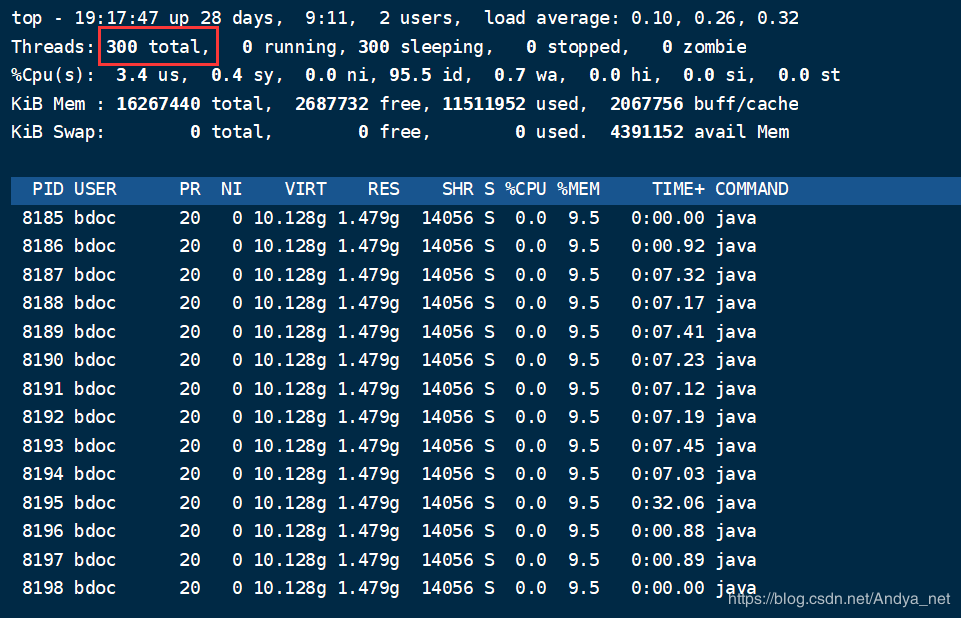This screenshot has width=961, height=618.
Task: Click the VIRT column header
Action: point(305,189)
